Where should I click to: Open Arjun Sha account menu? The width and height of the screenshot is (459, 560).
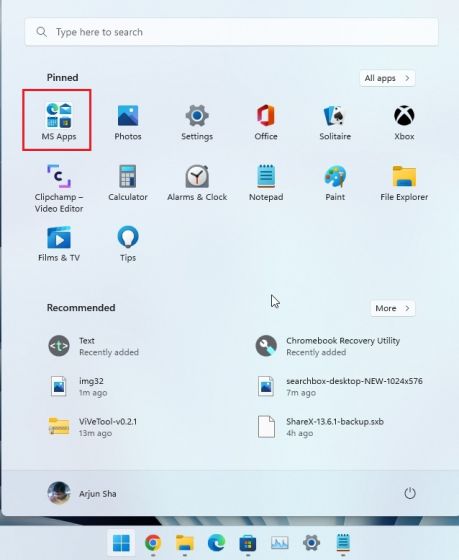click(82, 493)
